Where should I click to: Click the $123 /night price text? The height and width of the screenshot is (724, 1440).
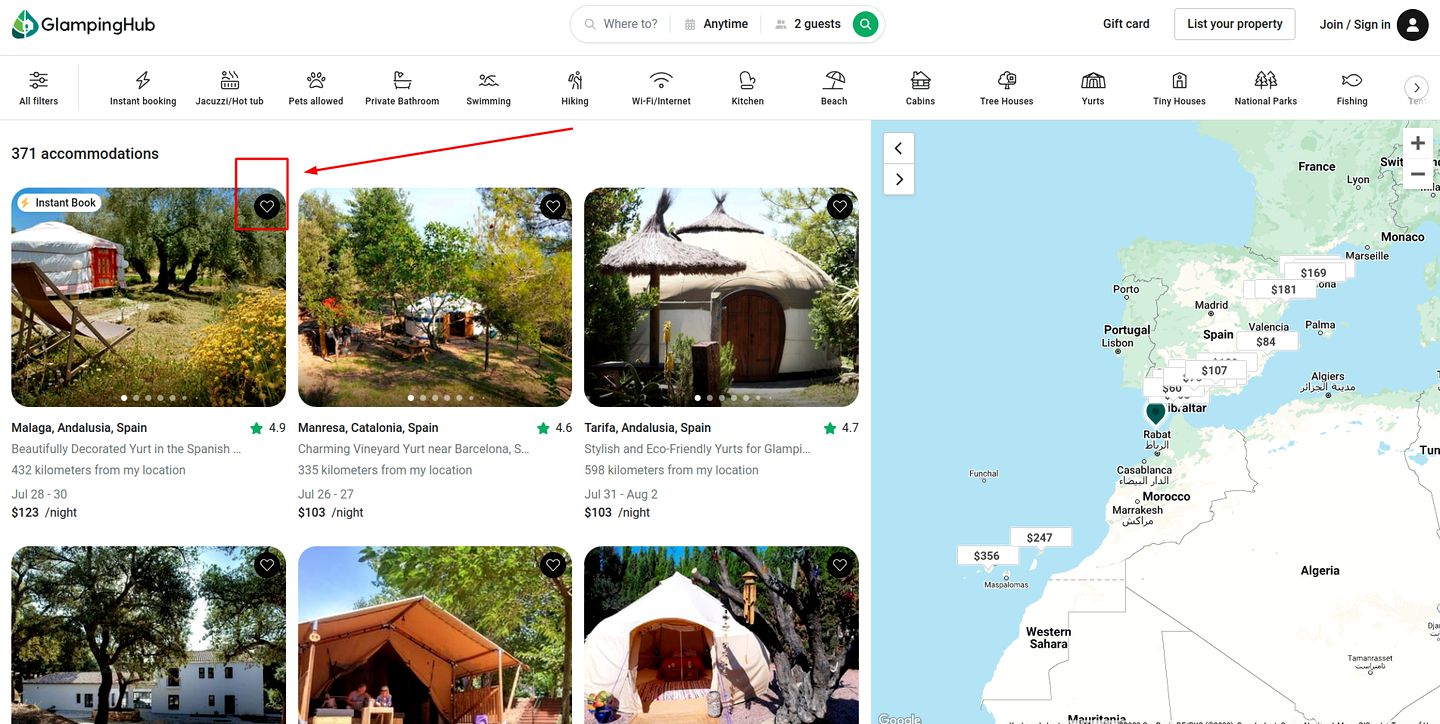point(44,513)
